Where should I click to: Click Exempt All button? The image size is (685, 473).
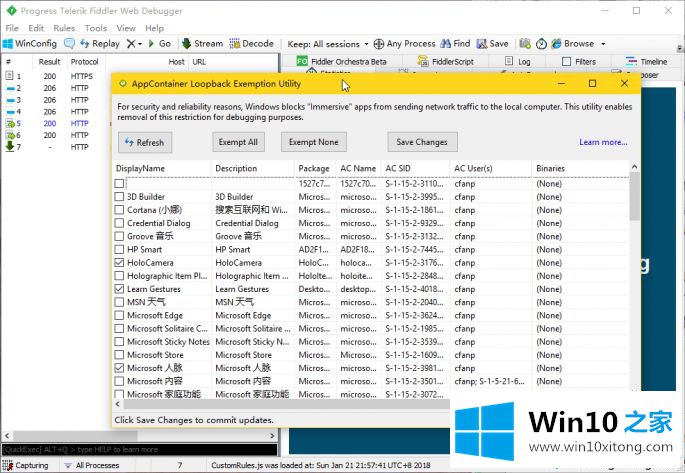[239, 142]
